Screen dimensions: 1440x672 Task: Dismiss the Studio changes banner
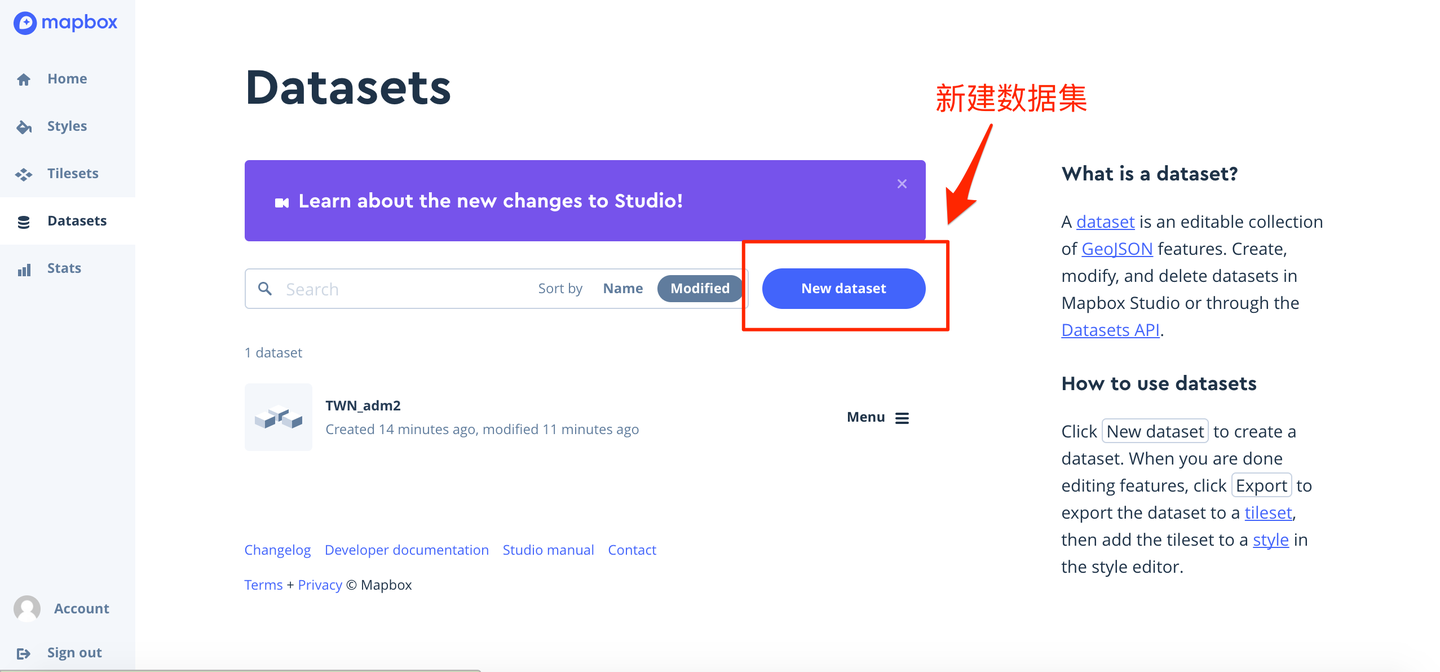pyautogui.click(x=901, y=183)
